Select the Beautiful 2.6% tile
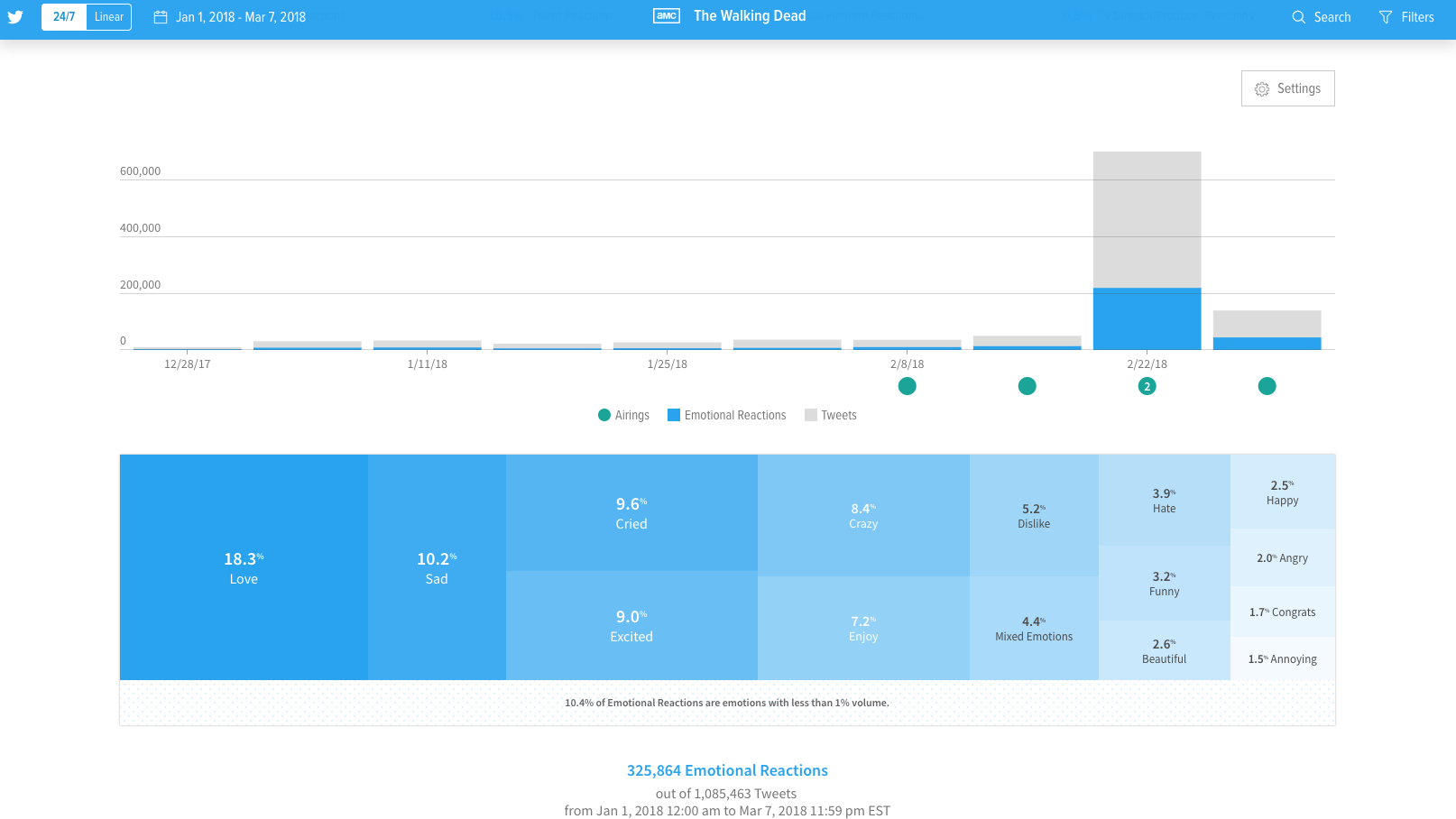1456x819 pixels. click(x=1165, y=650)
